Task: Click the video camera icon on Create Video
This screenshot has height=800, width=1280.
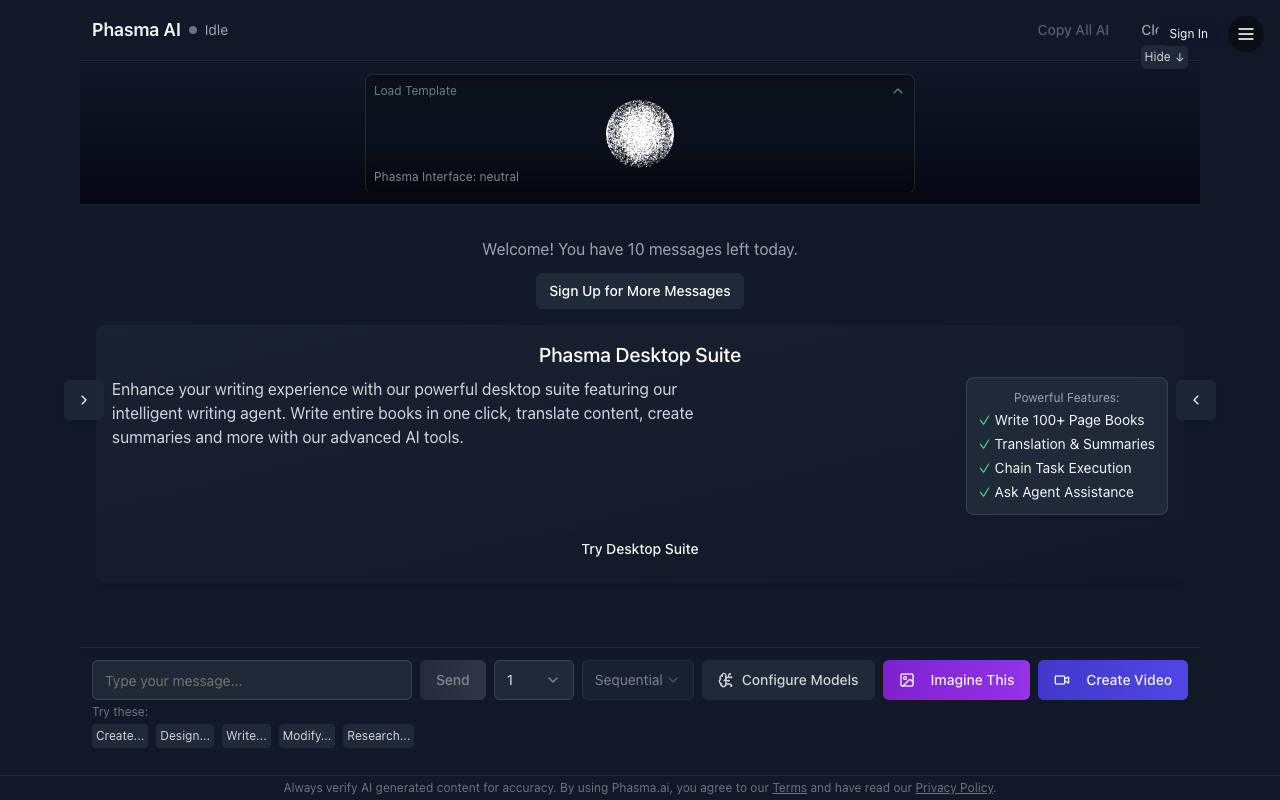Action: point(1062,680)
